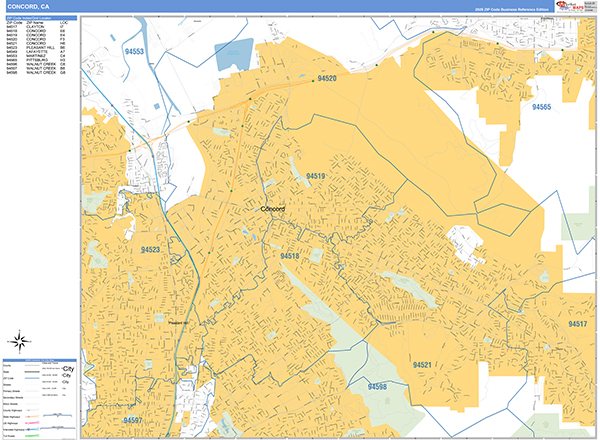Click the blue water body near 94553

pyautogui.click(x=235, y=54)
